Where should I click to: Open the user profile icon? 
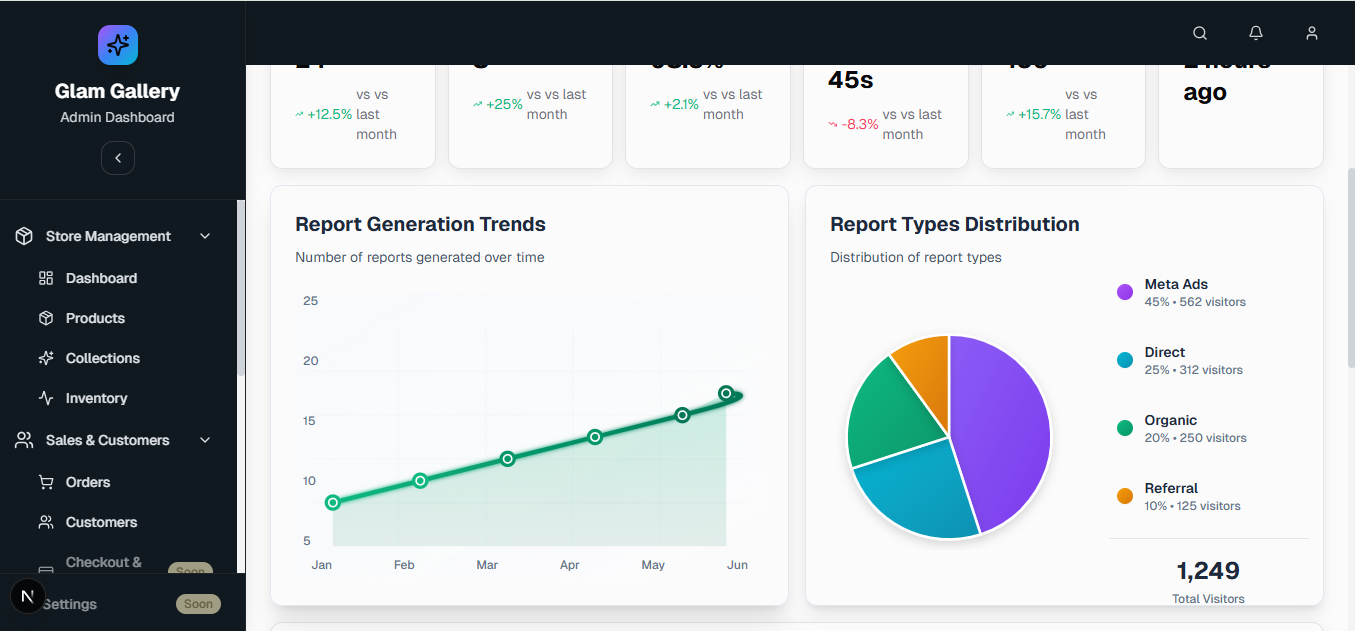1312,33
